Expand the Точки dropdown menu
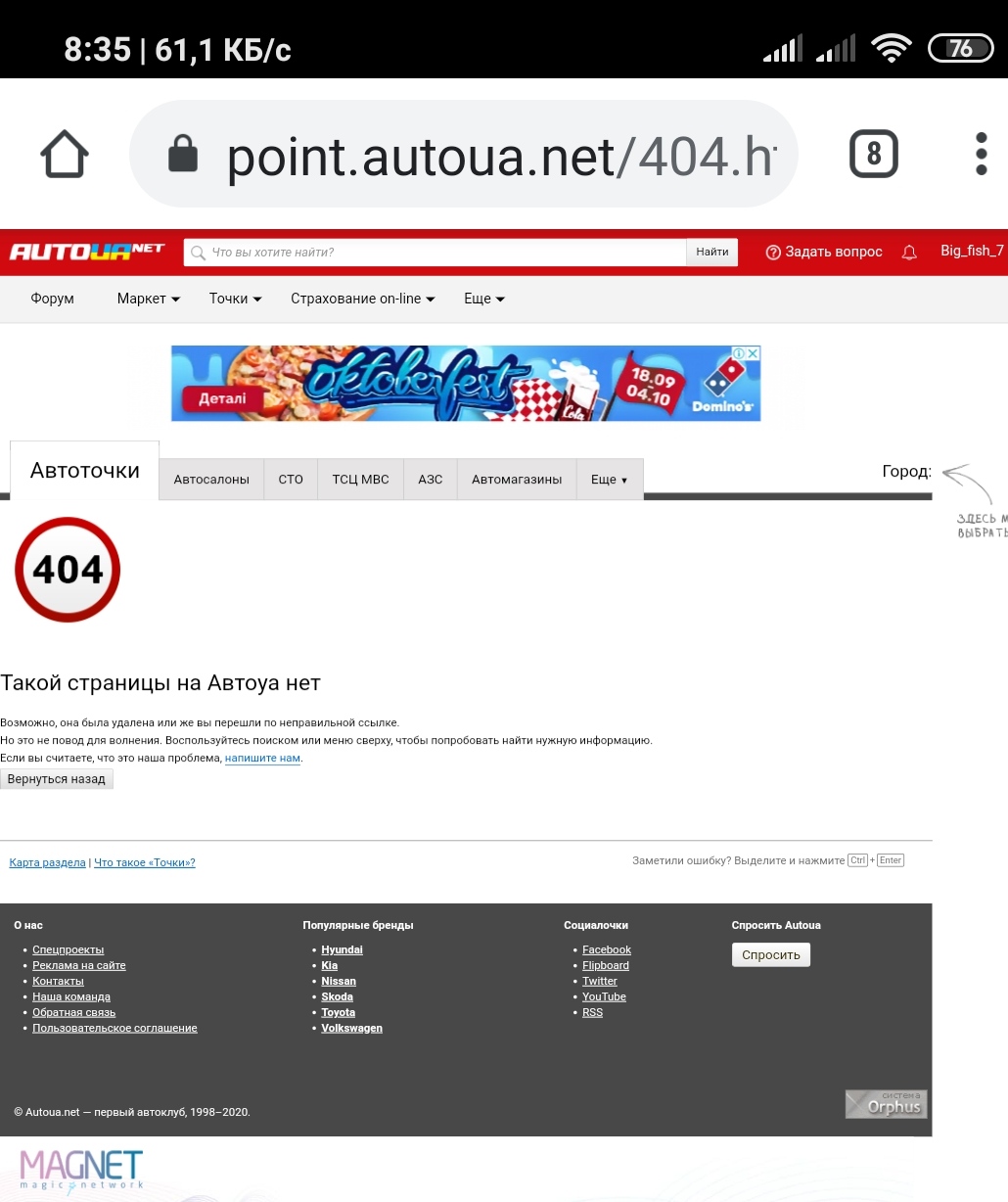Viewport: 1008px width, 1202px height. tap(235, 299)
